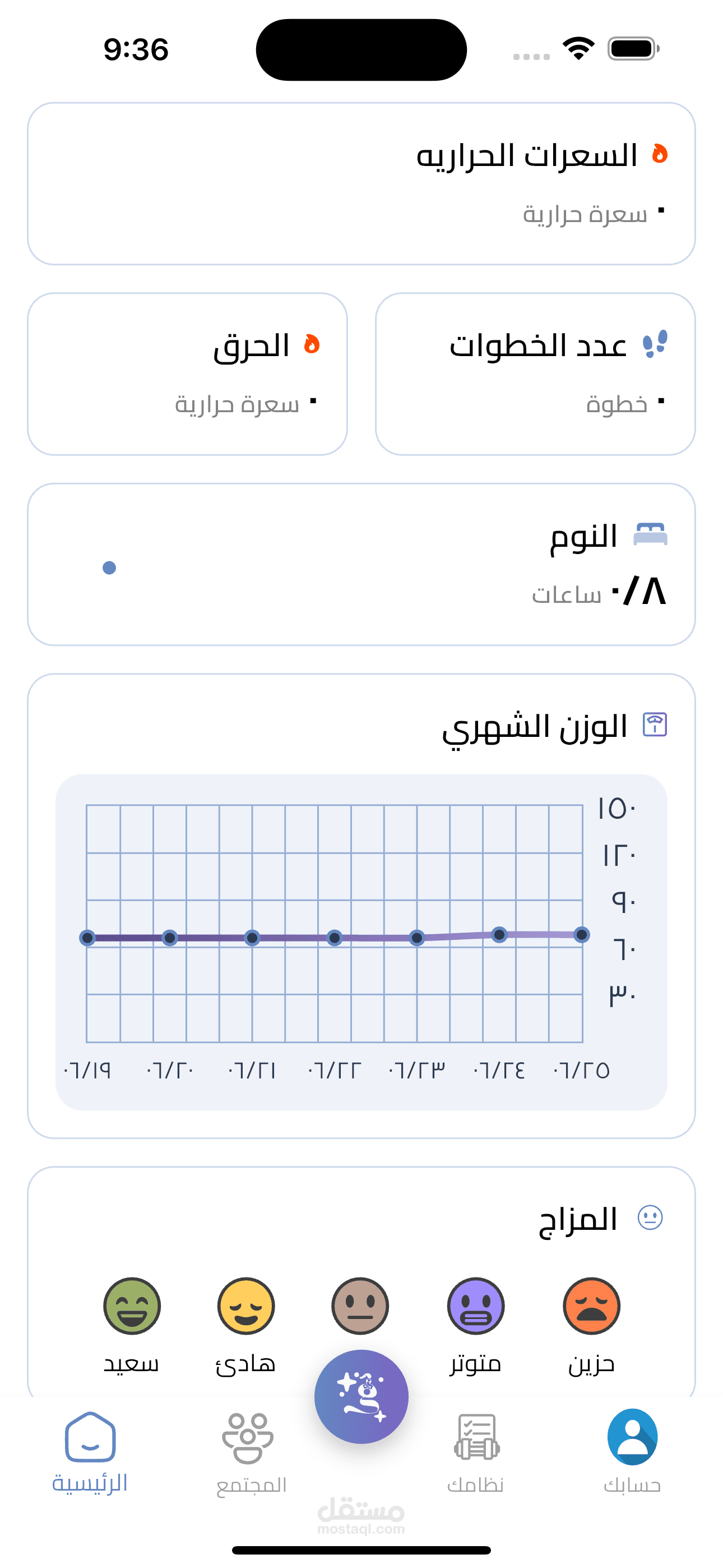Tap the scale icon beside الوزن الشهري

(655, 725)
